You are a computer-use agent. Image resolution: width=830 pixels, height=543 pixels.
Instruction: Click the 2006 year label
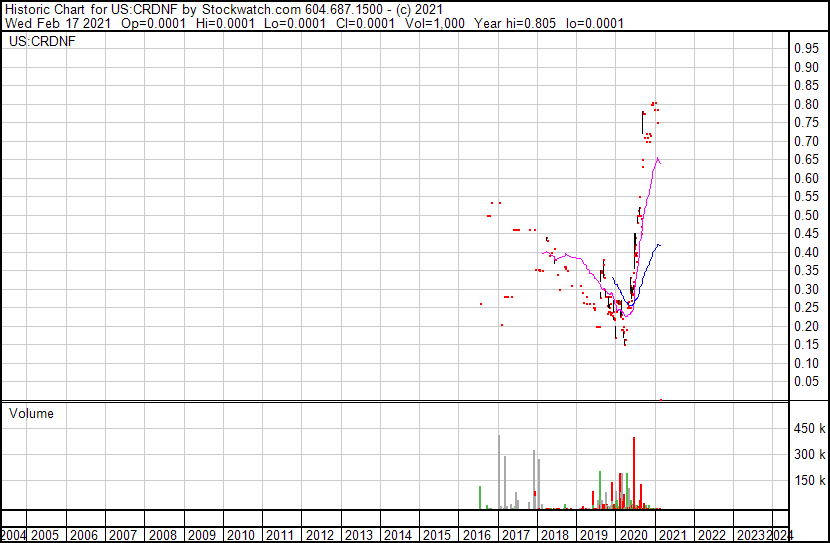[x=84, y=535]
